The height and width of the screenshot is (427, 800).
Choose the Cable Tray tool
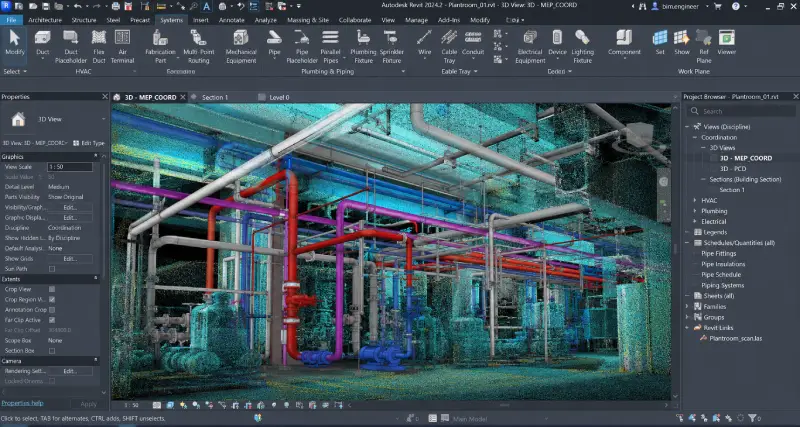click(x=449, y=46)
